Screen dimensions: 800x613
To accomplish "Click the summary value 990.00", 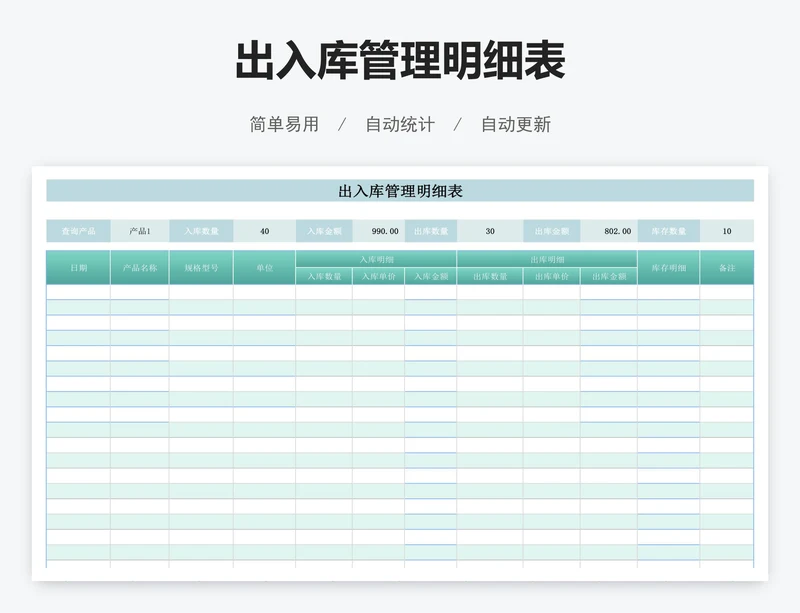I will coord(379,231).
